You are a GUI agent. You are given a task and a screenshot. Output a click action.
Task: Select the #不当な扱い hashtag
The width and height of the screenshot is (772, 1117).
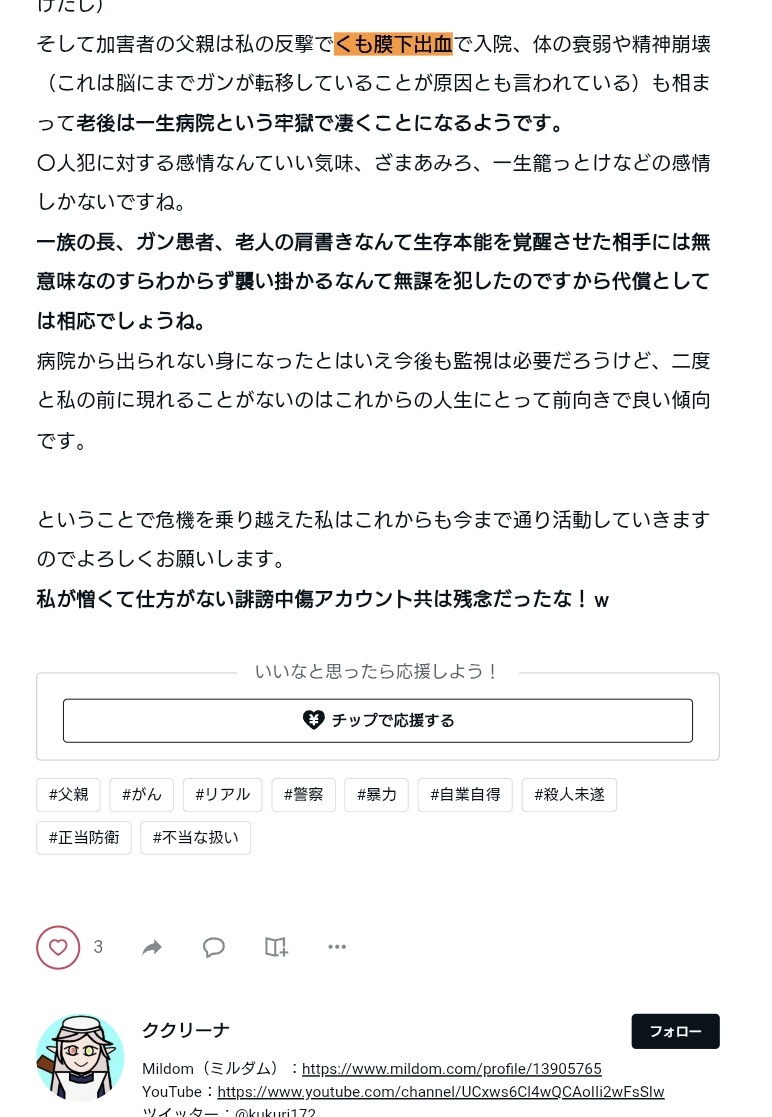coord(196,837)
